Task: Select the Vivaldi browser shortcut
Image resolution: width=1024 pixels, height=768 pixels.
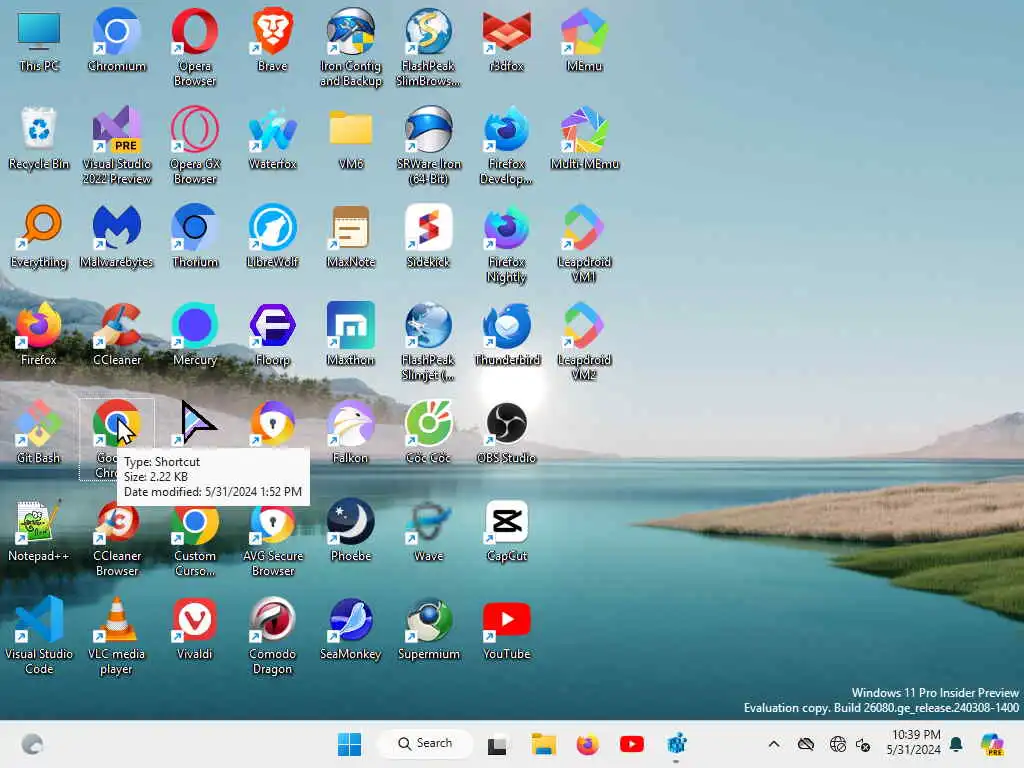Action: [195, 627]
